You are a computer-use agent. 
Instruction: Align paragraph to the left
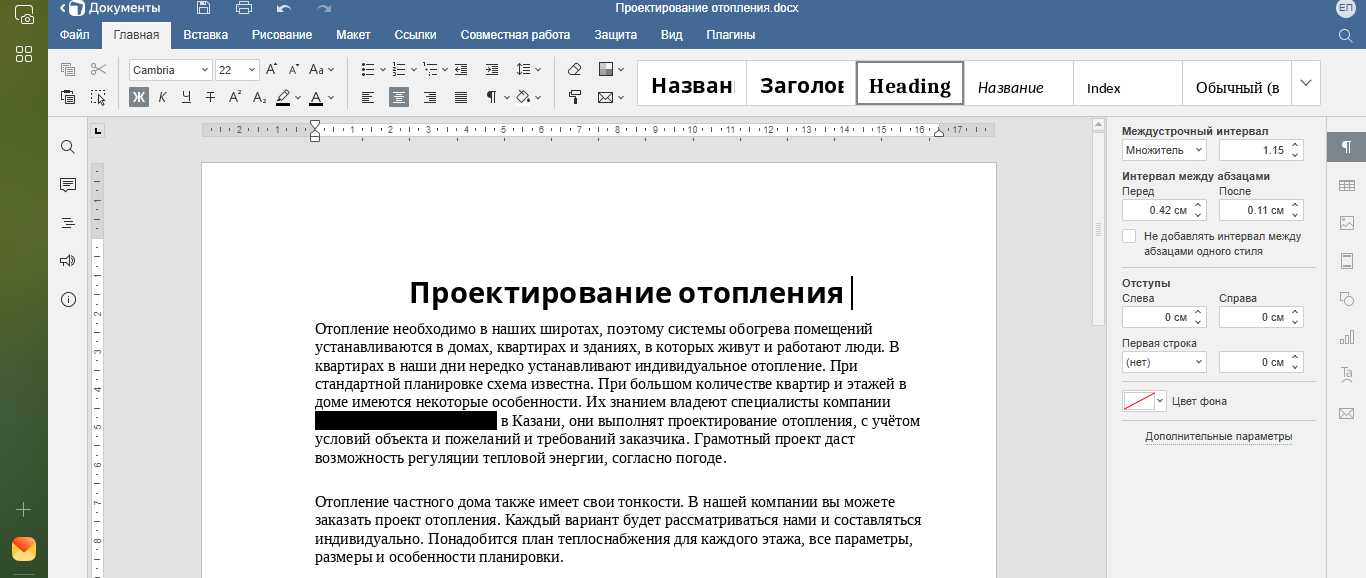coord(368,97)
